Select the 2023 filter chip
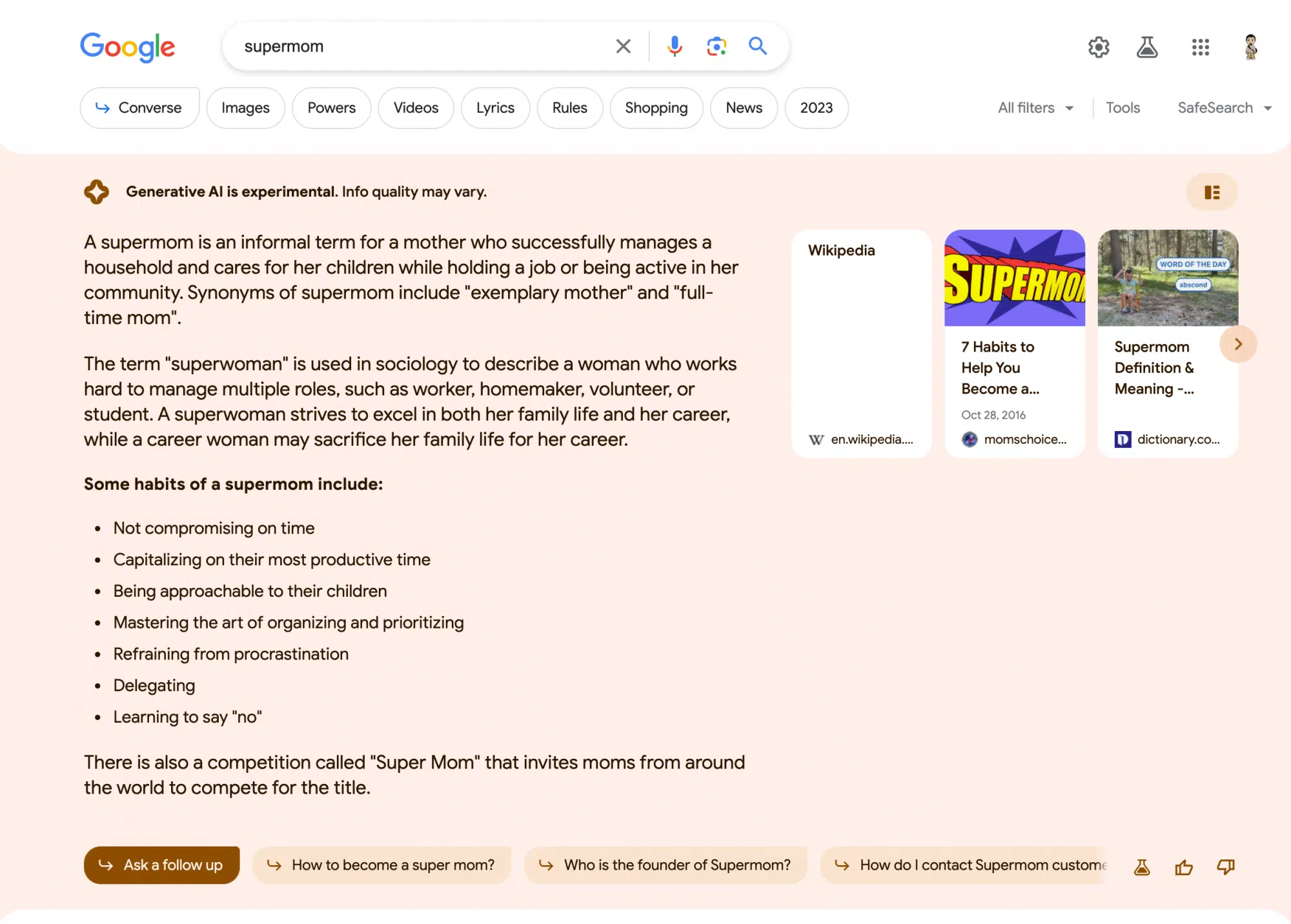The height and width of the screenshot is (924, 1291). [817, 108]
